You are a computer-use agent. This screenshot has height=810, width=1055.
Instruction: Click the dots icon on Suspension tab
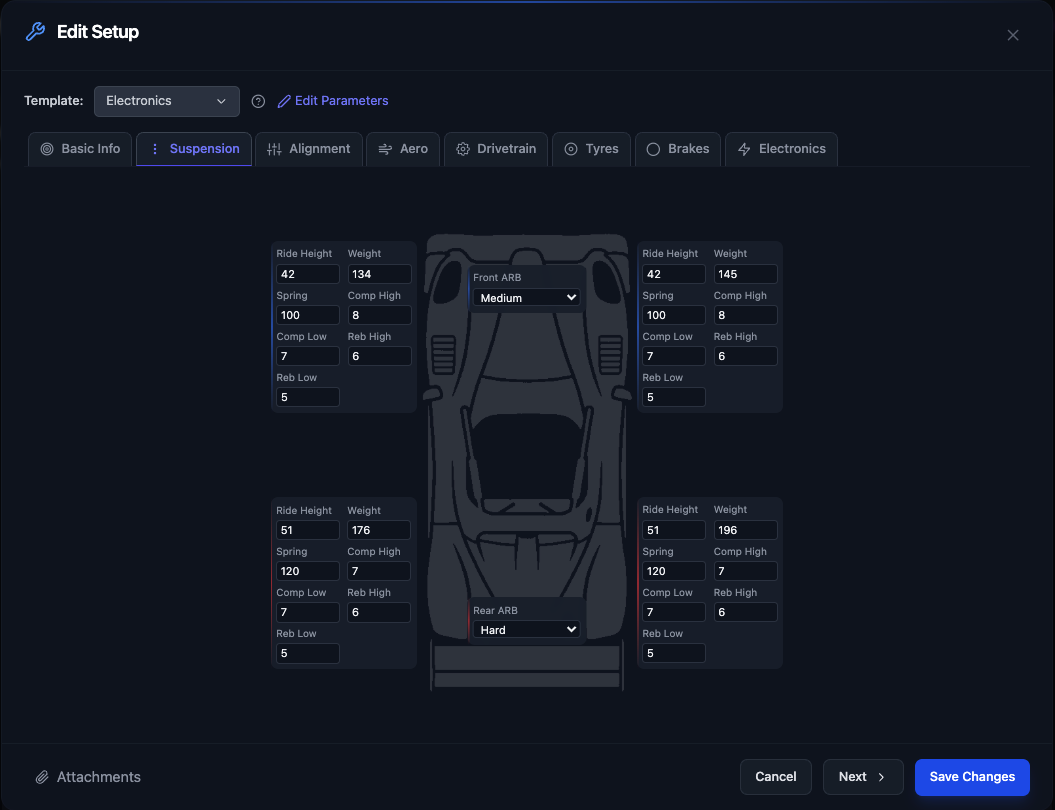click(153, 148)
